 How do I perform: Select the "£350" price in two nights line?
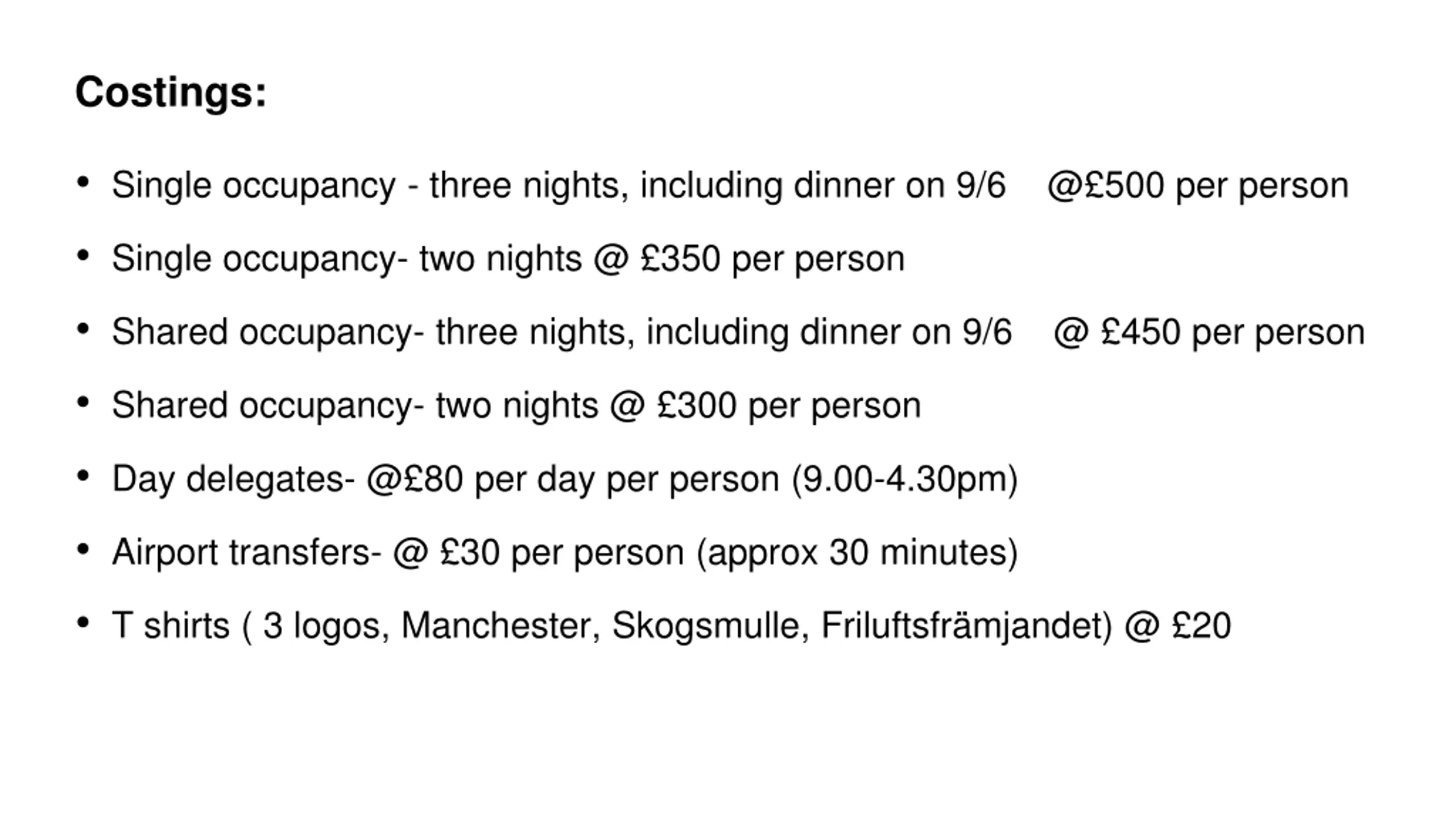click(x=681, y=259)
